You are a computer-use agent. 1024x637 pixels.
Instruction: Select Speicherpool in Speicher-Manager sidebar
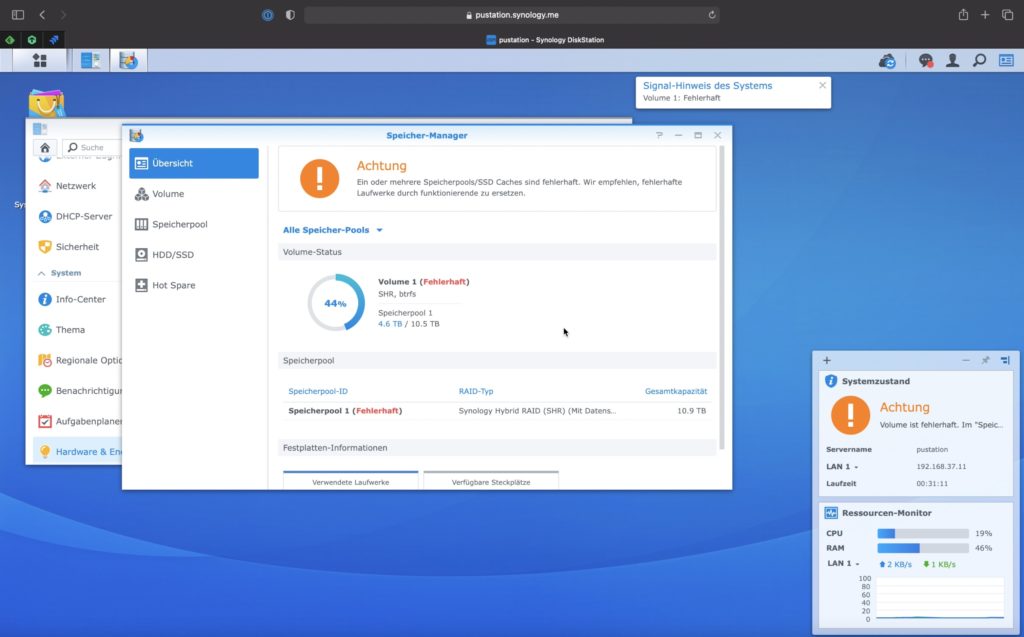coord(194,224)
